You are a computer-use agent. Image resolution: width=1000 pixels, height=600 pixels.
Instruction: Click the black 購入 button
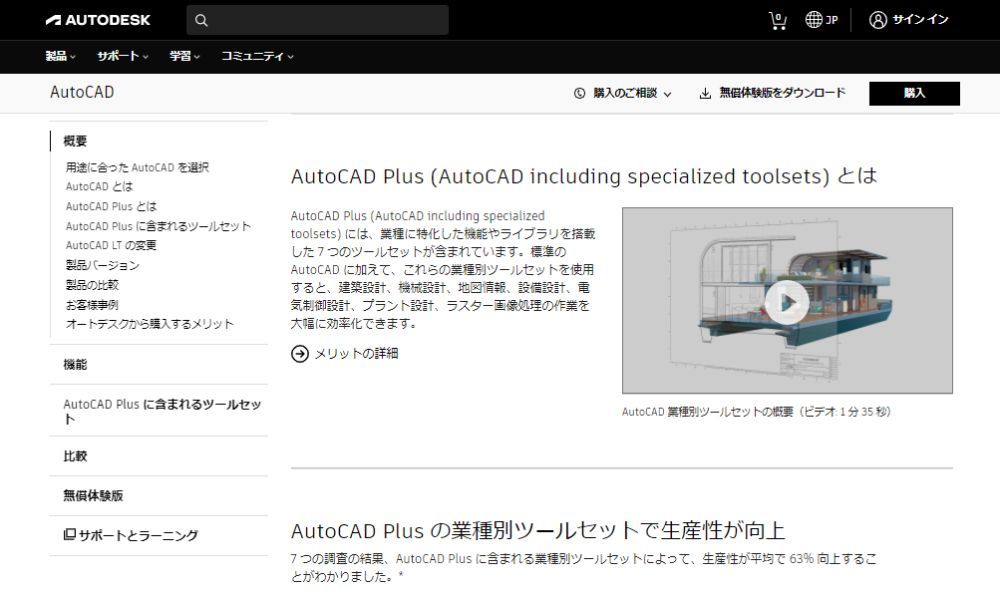point(914,93)
